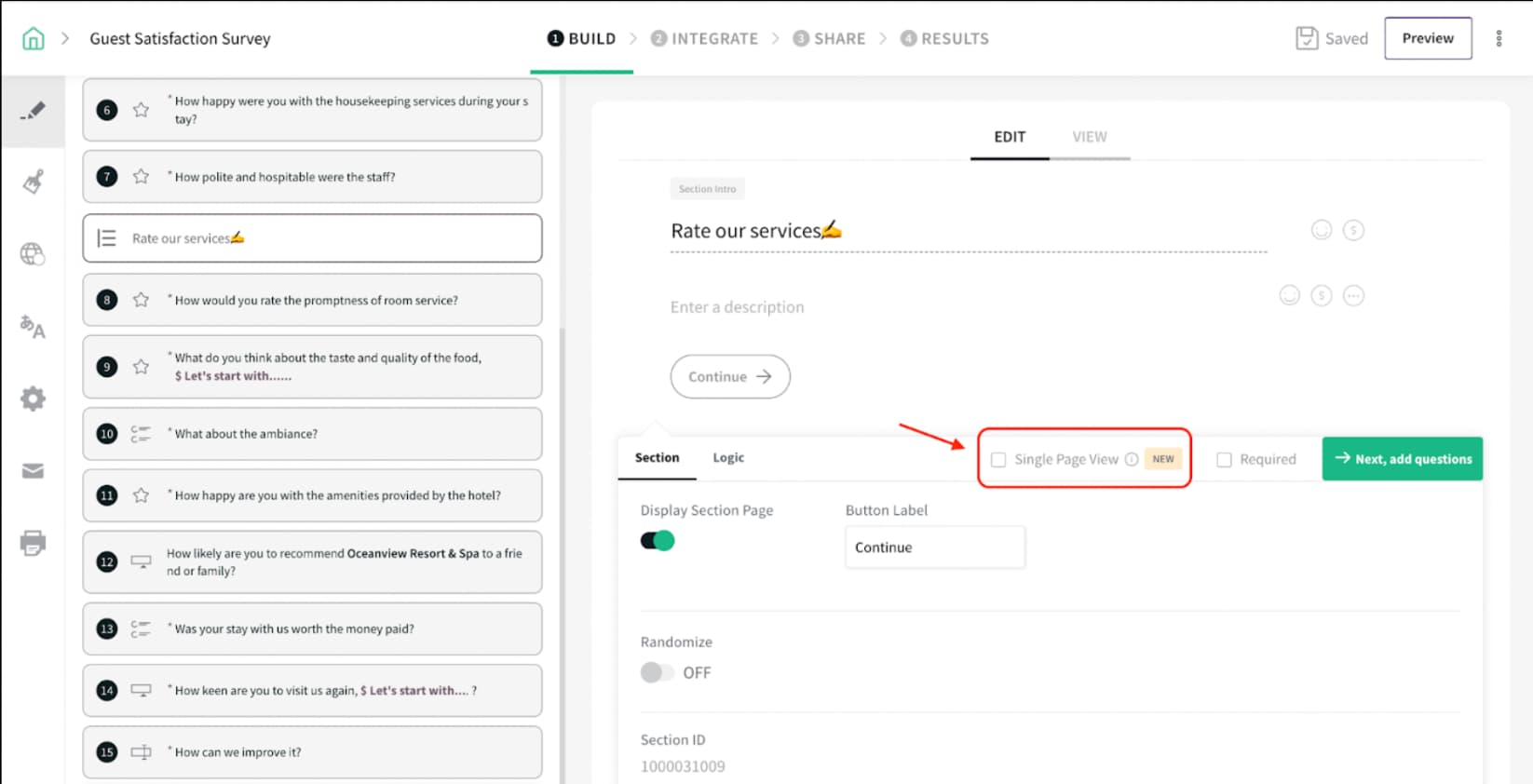
Task: Click the Saved disk icon
Action: (x=1307, y=38)
